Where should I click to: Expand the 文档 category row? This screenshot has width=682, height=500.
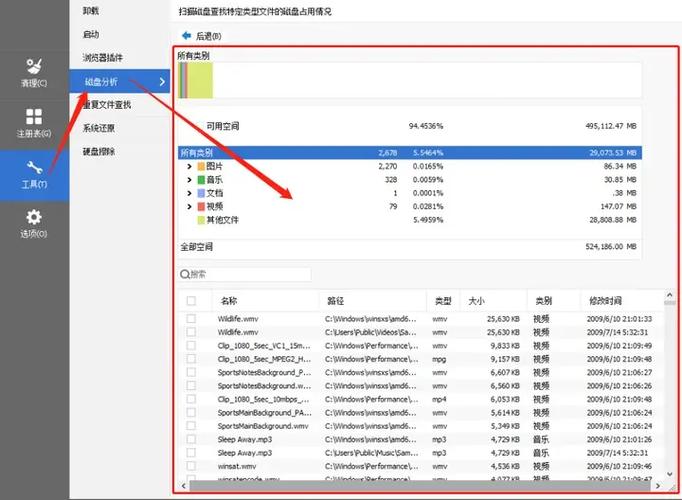click(189, 193)
